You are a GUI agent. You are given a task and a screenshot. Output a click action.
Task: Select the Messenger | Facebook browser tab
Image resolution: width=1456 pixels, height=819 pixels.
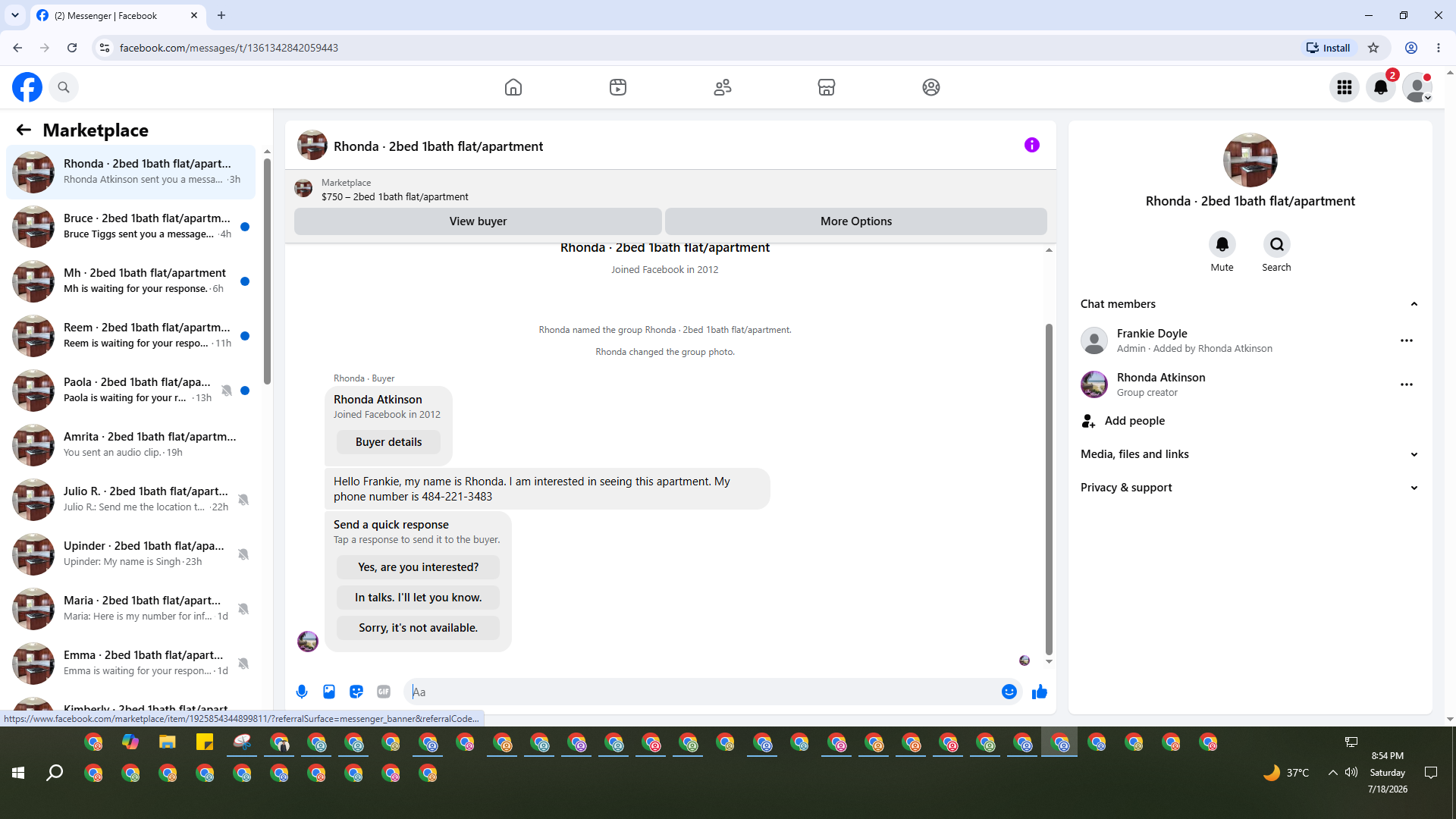pyautogui.click(x=118, y=15)
